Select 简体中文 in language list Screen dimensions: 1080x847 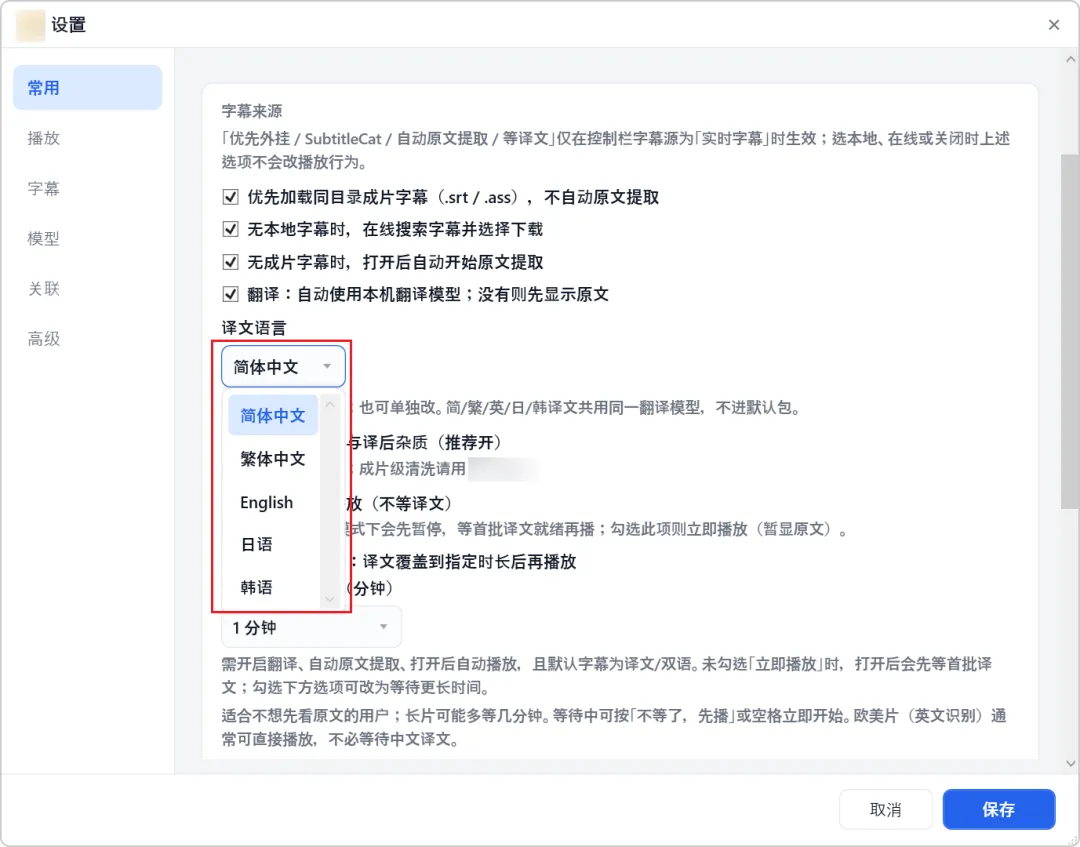[273, 415]
